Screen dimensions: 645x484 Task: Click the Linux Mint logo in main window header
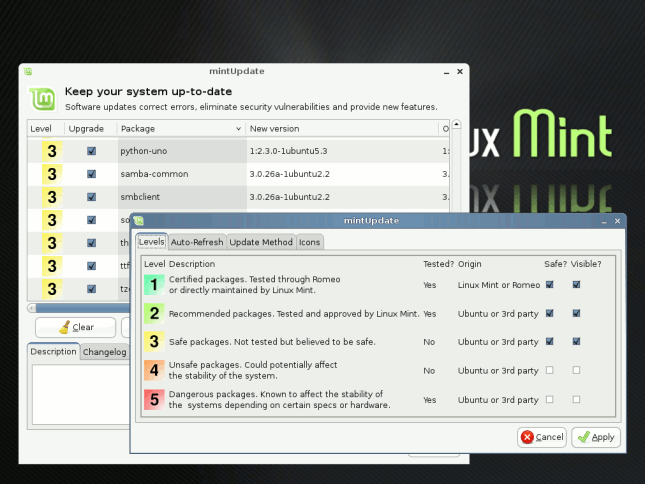click(x=42, y=99)
